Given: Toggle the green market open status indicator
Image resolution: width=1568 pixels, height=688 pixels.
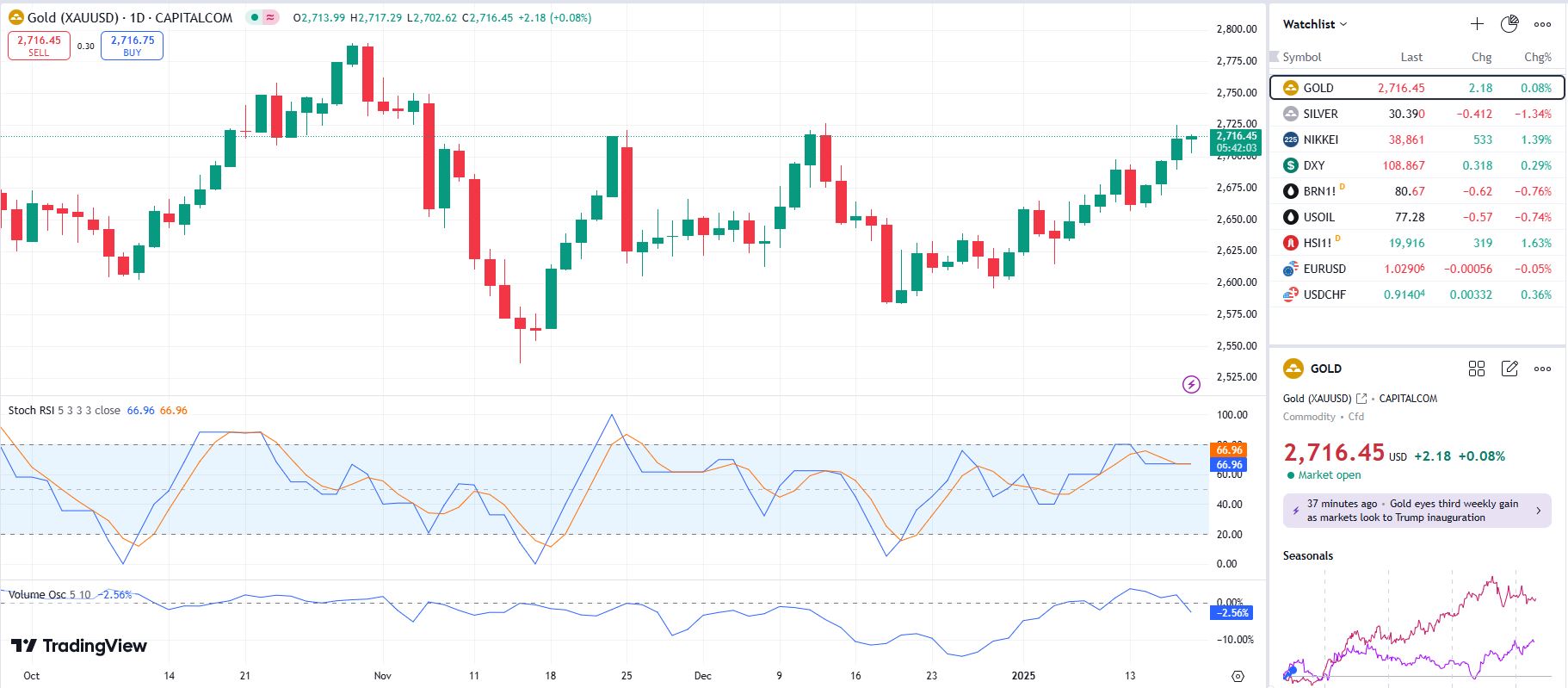Looking at the screenshot, I should point(255,17).
